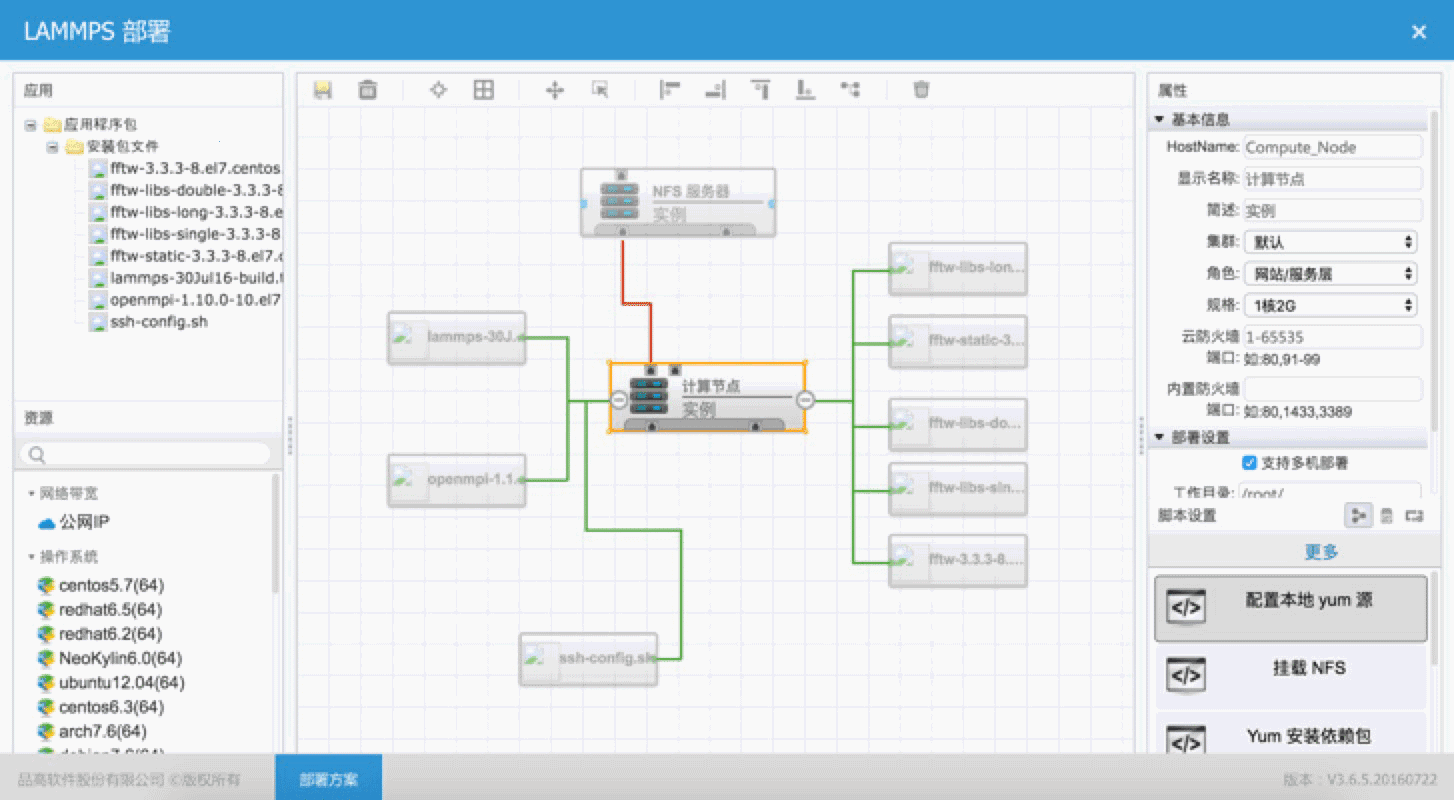Select the ssh-config.sh node on canvas
1454x800 pixels.
point(589,659)
